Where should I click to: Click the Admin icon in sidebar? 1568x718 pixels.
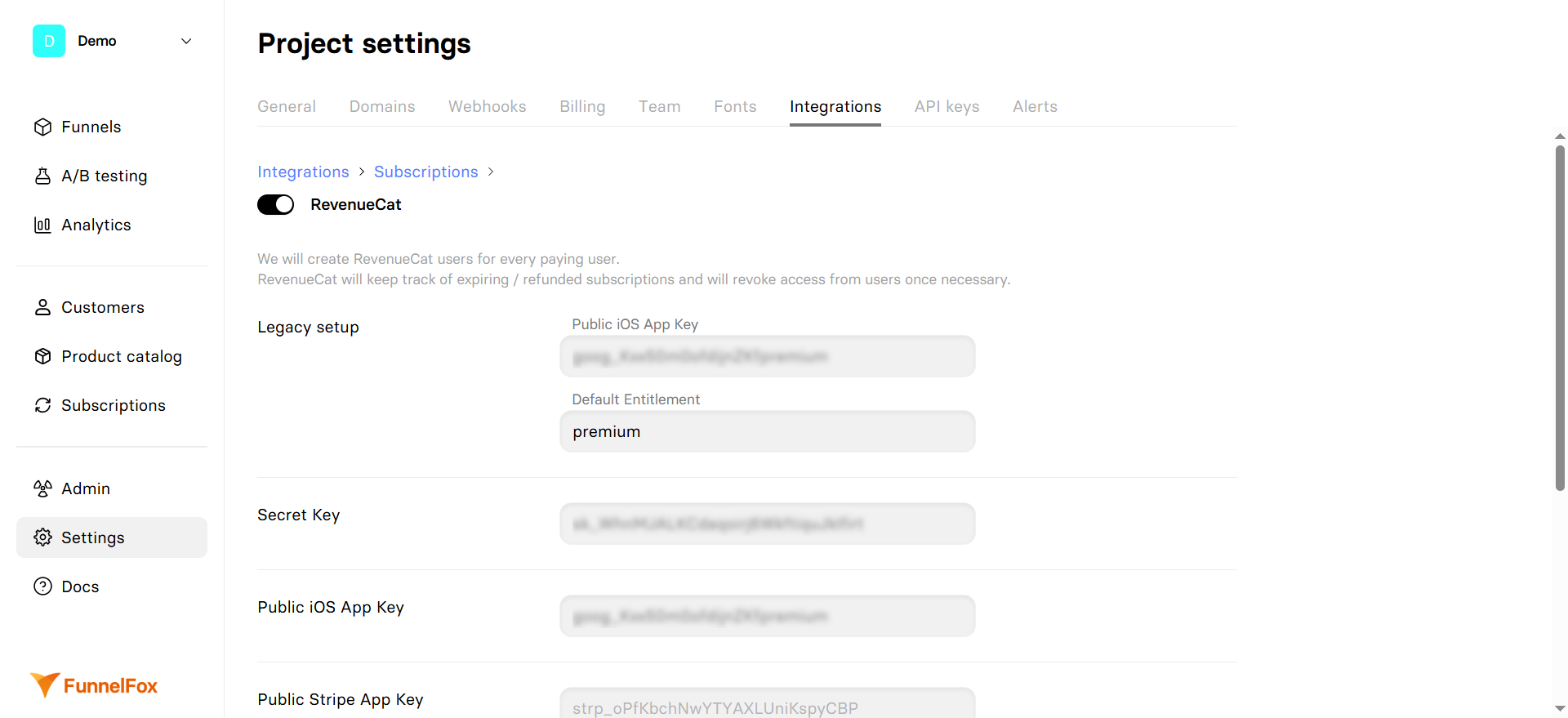click(42, 488)
